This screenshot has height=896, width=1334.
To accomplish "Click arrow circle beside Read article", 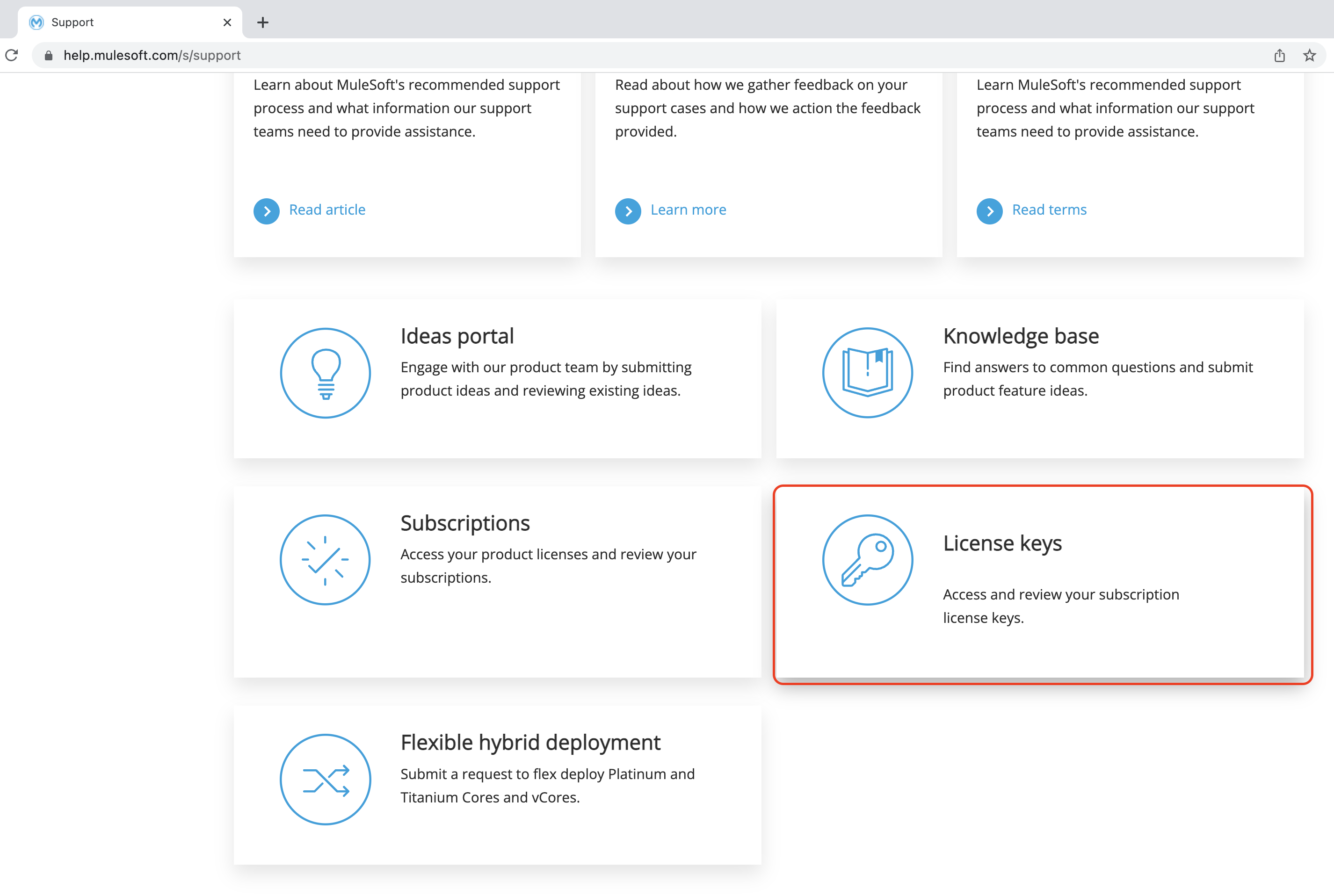I will point(266,211).
